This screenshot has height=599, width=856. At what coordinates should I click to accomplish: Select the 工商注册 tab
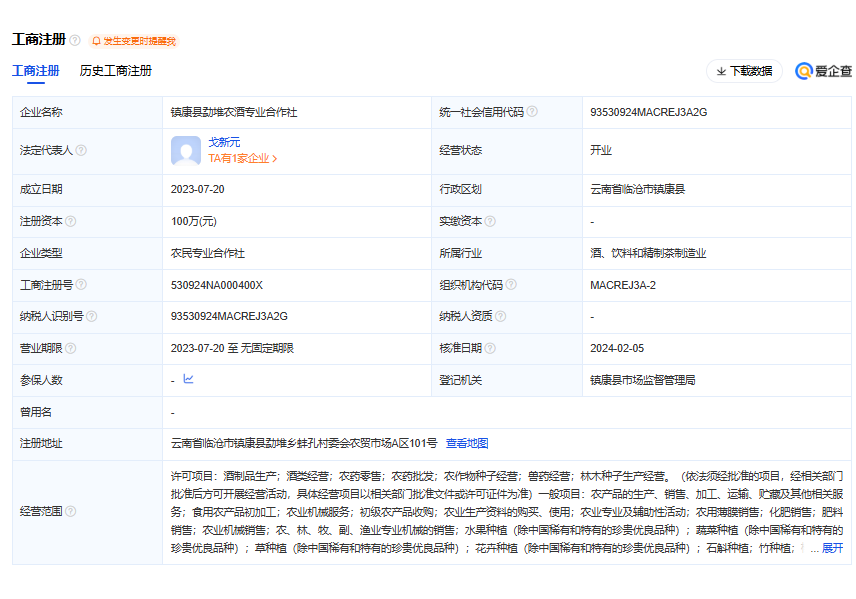coord(35,71)
